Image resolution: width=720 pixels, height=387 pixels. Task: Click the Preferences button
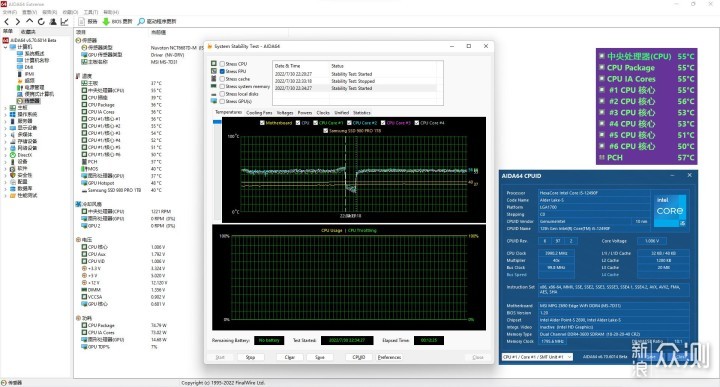click(389, 357)
